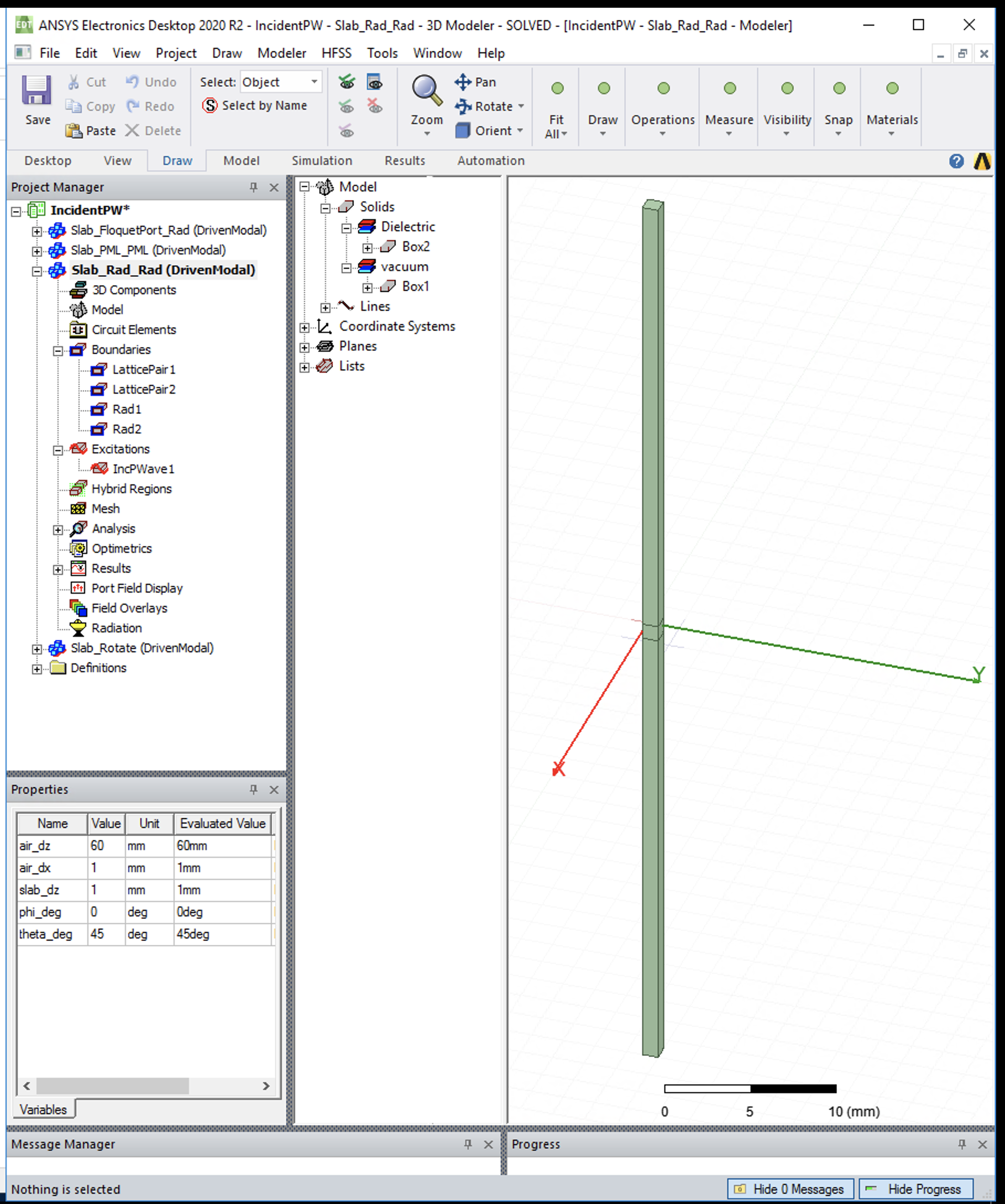Click the Properties horizontal scrollbar

click(x=112, y=1086)
